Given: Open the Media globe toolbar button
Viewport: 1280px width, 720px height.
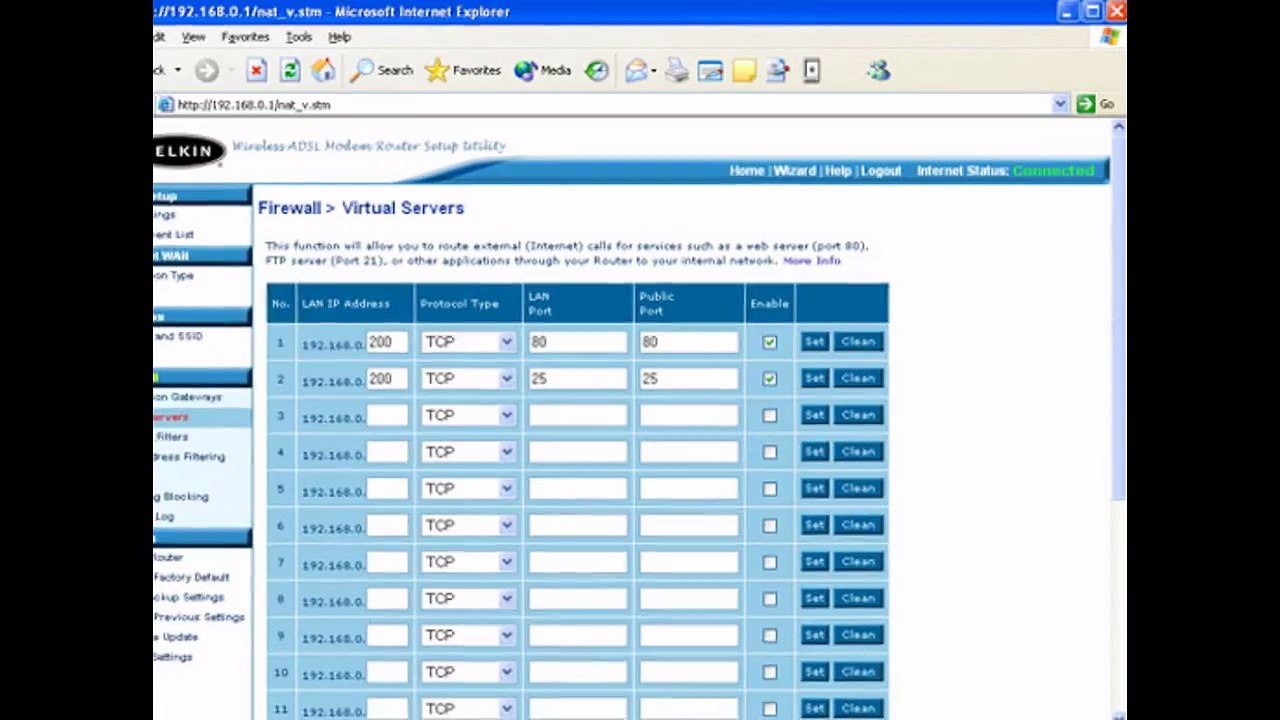Looking at the screenshot, I should [x=542, y=70].
